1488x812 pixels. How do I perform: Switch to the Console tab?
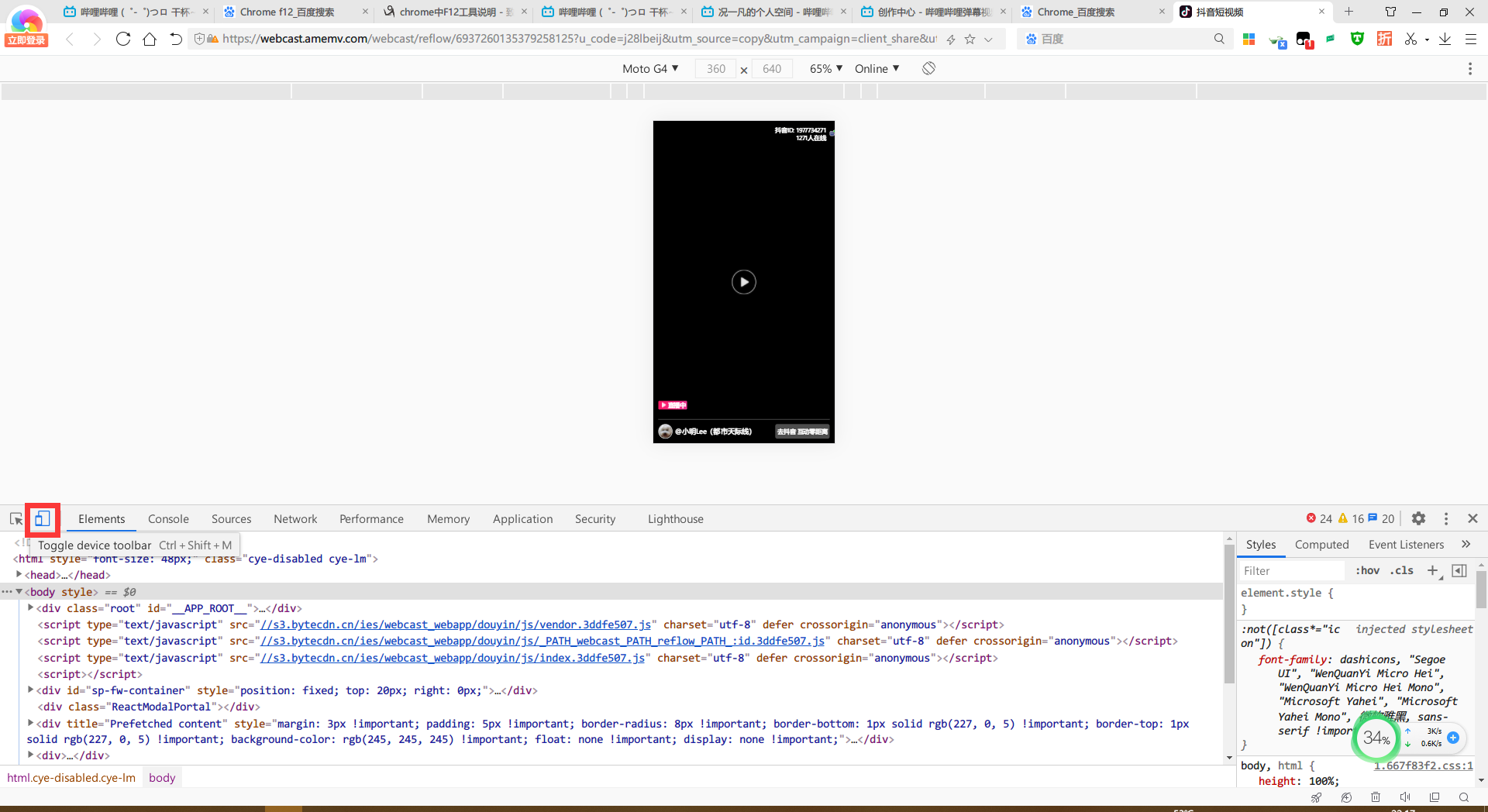pyautogui.click(x=168, y=519)
